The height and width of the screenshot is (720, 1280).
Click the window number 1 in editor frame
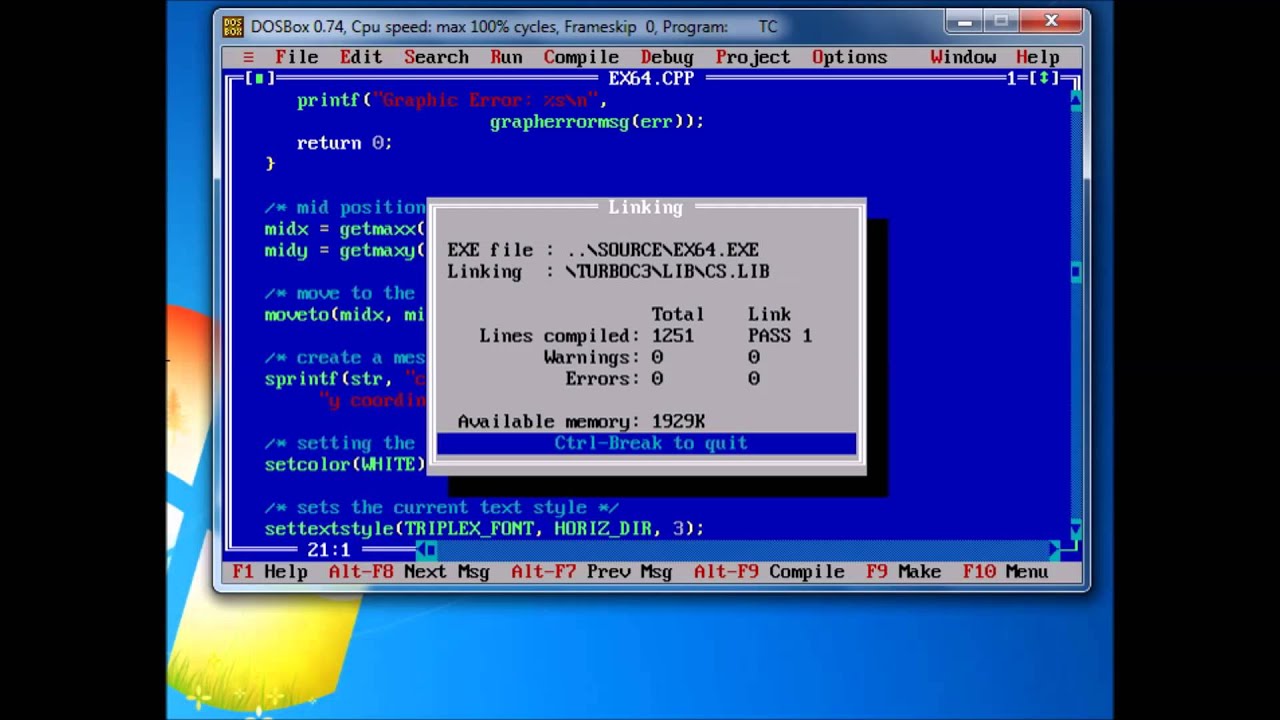point(1012,78)
